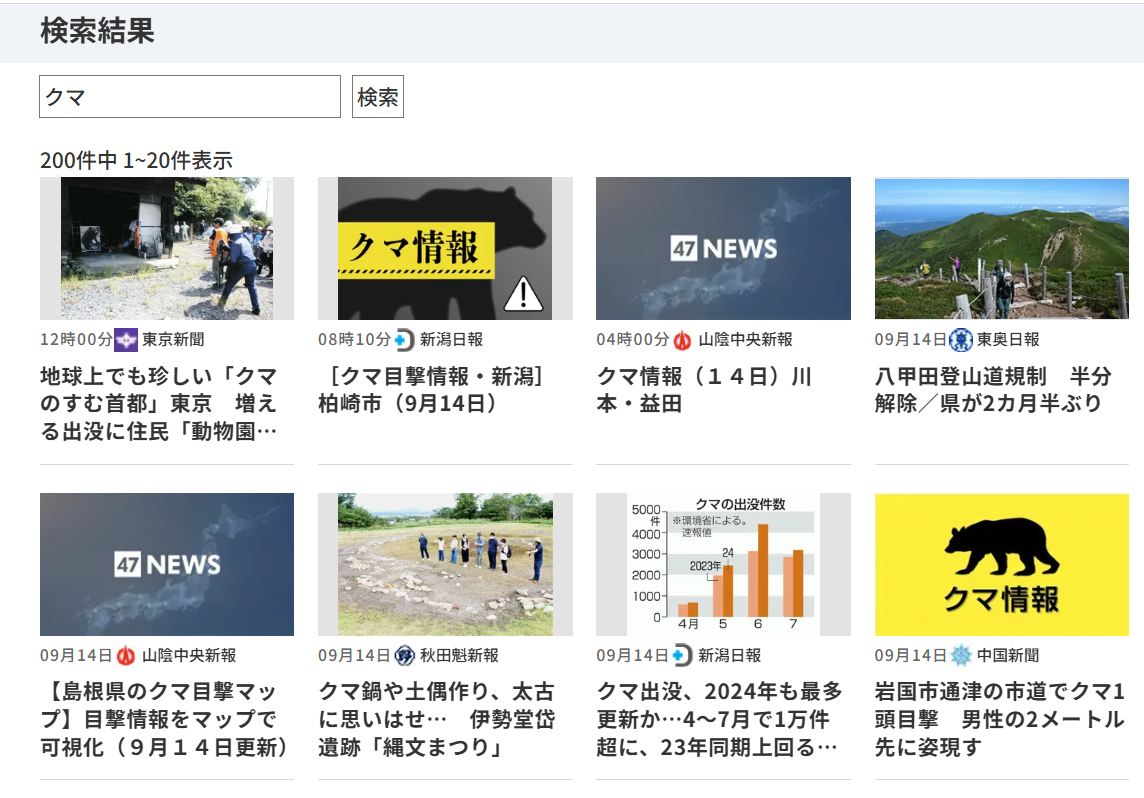1144x798 pixels.
Task: Open article 八甲田登山道規制 半分解除
Action: tap(993, 390)
